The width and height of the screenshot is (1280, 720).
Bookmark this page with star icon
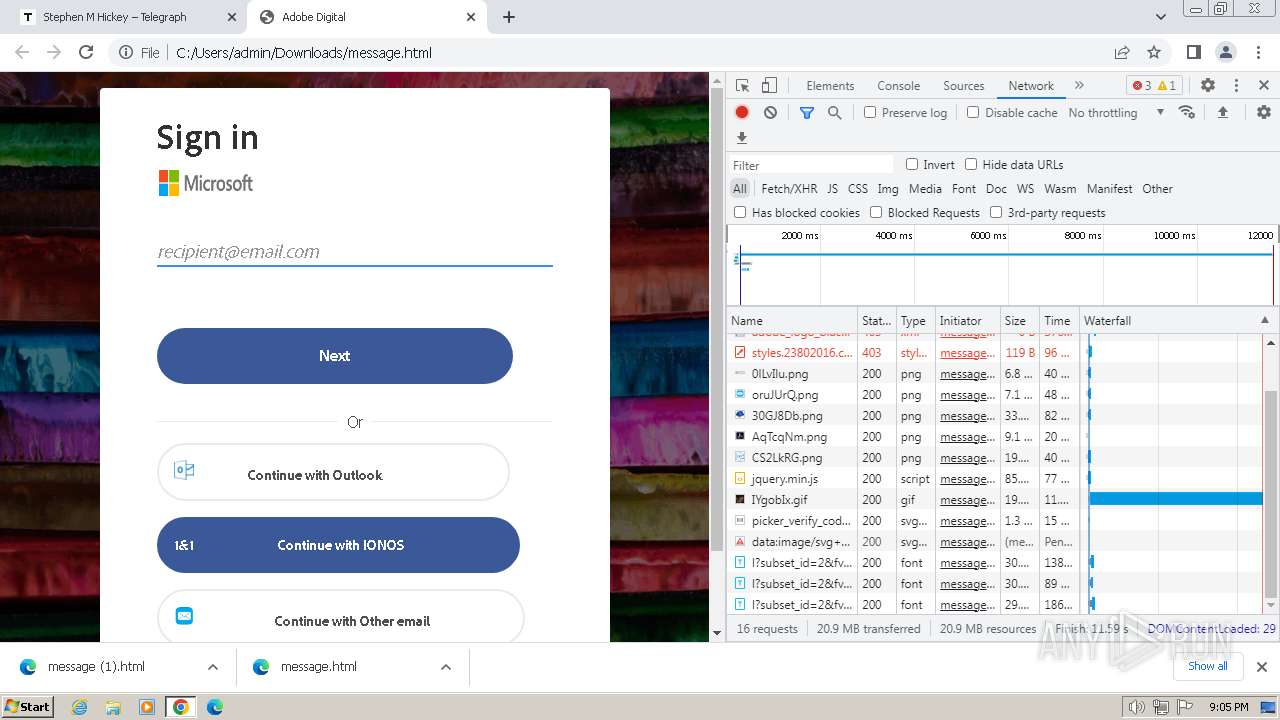[1154, 52]
